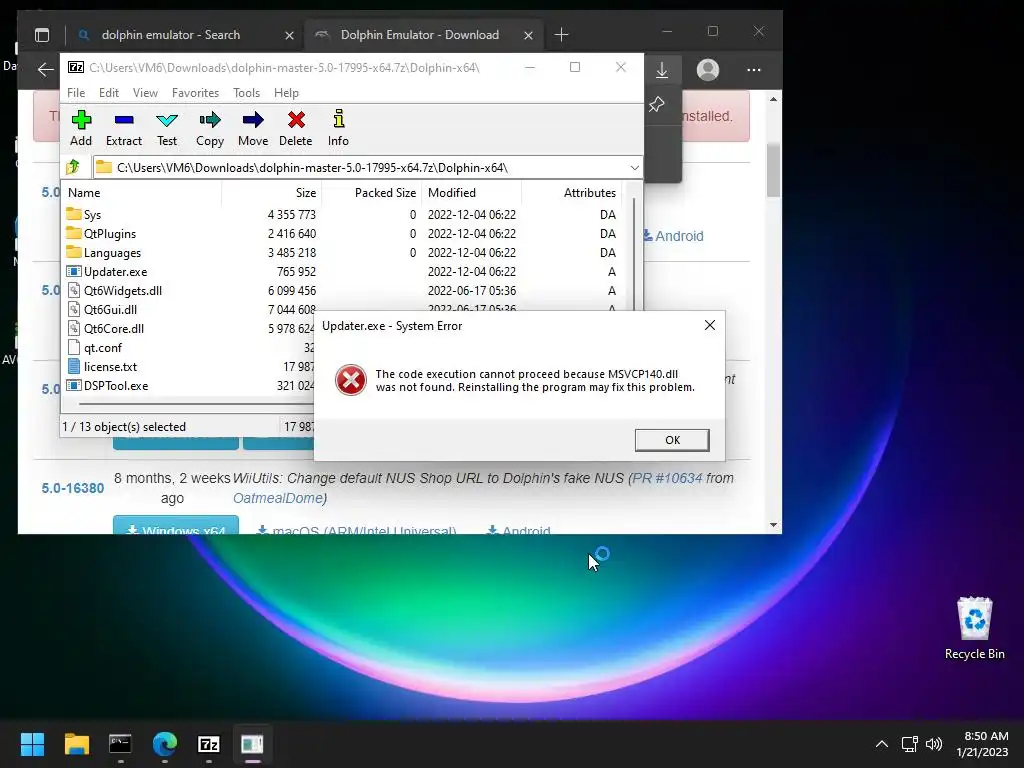Go up one folder level in 7-Zip

point(73,167)
